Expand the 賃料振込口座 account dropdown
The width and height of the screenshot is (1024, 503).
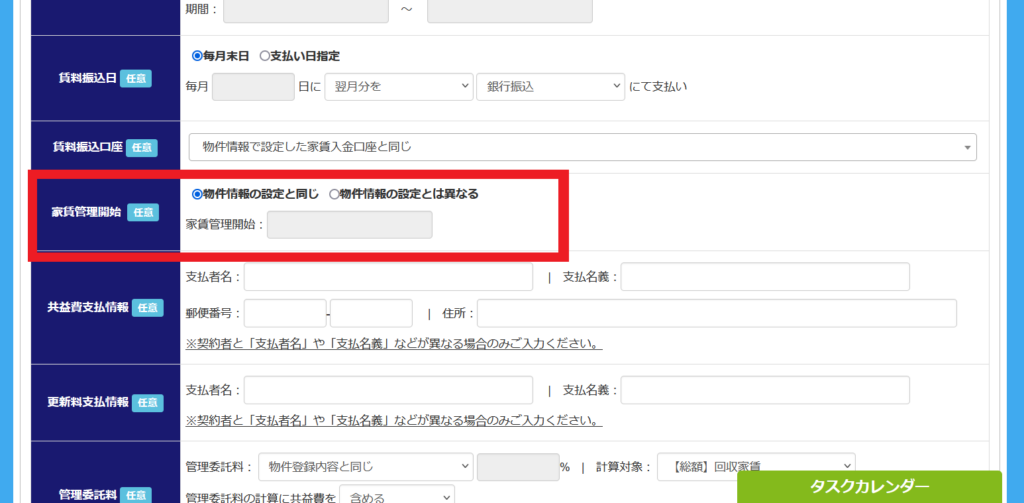pos(583,147)
